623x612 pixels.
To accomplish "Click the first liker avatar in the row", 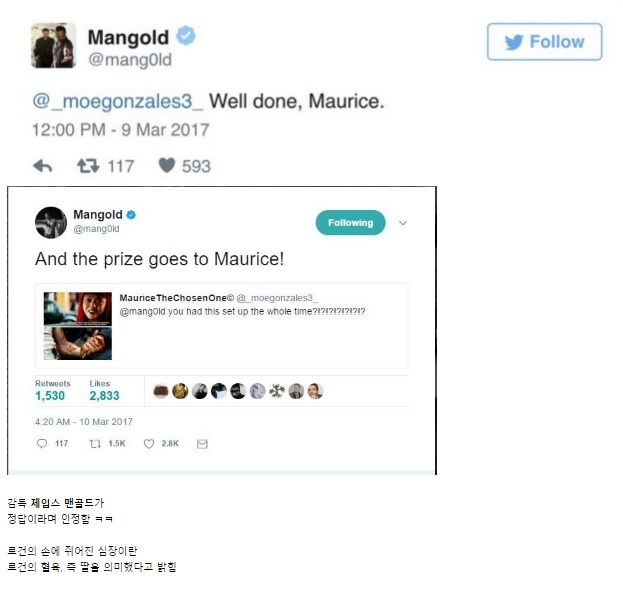I will click(x=161, y=391).
